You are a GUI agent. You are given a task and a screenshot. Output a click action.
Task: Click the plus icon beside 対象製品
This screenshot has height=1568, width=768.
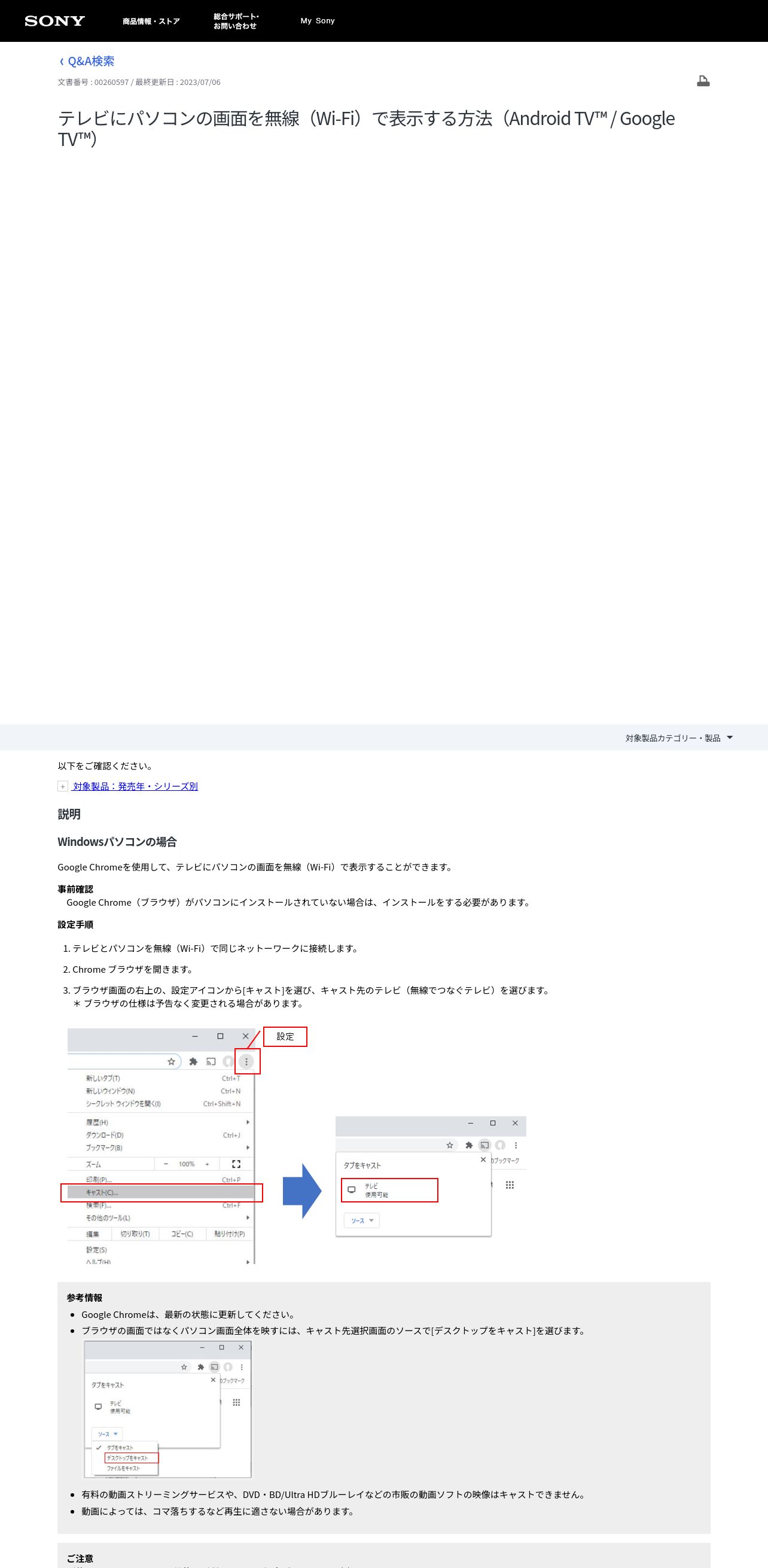point(63,787)
